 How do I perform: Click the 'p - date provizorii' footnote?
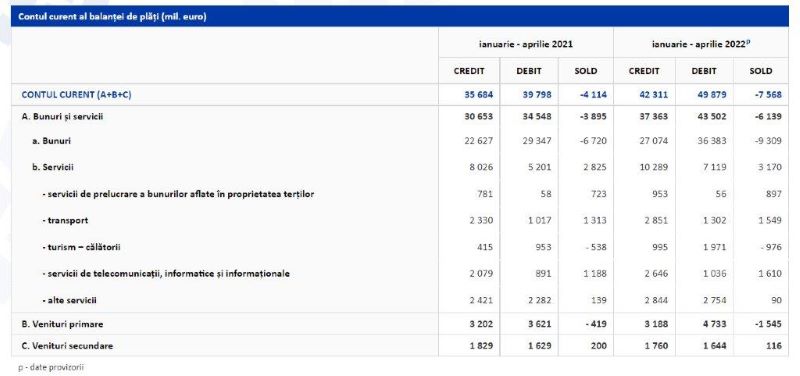click(51, 367)
